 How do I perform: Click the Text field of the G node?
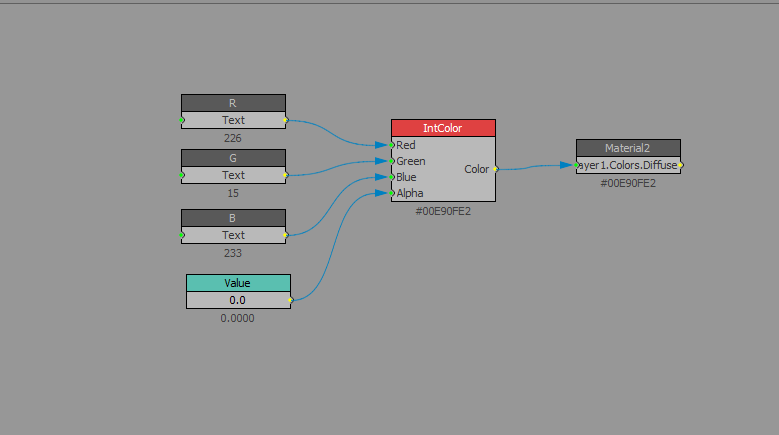(234, 175)
